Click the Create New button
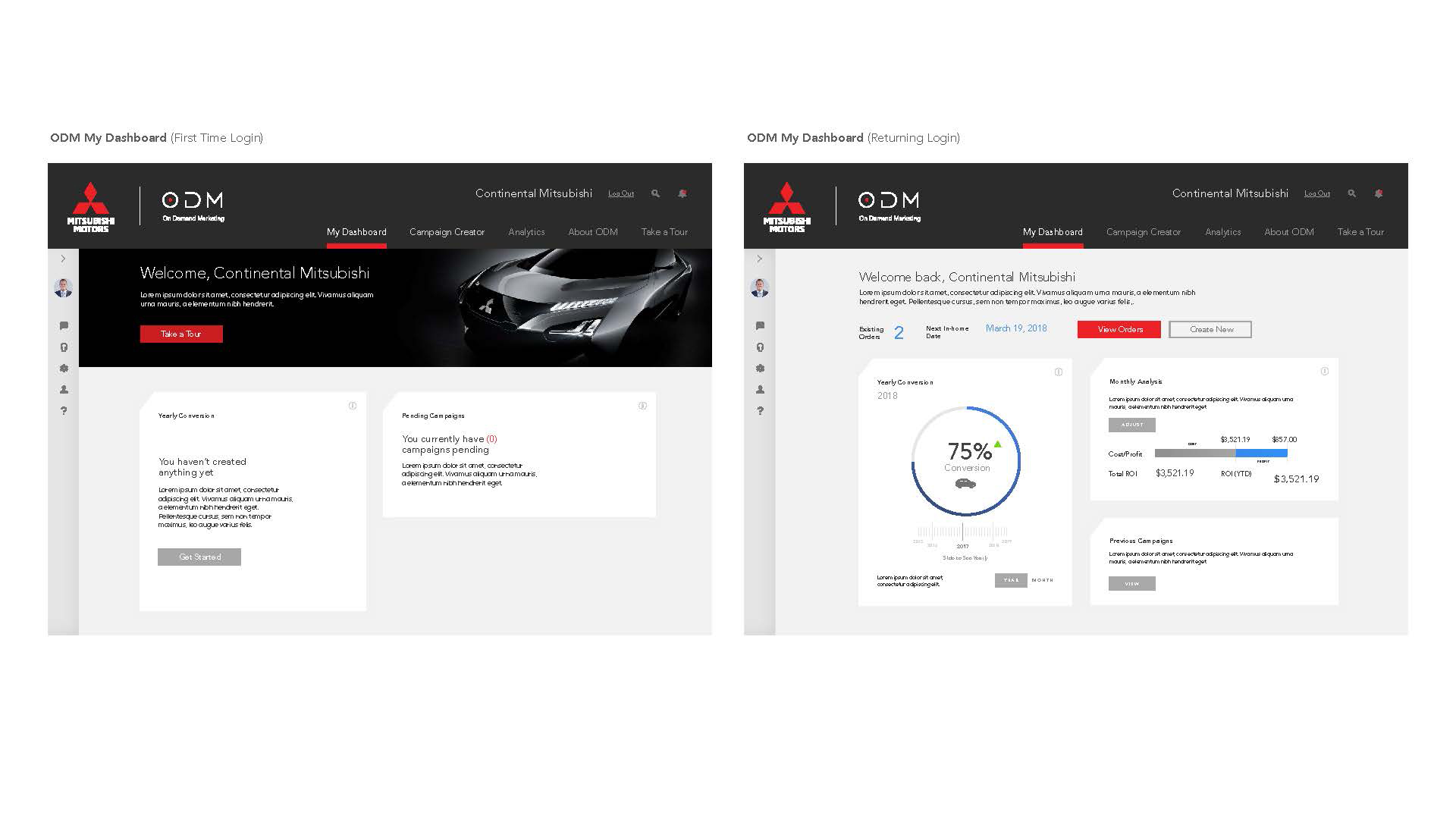This screenshot has width=1456, height=819. [x=1210, y=329]
